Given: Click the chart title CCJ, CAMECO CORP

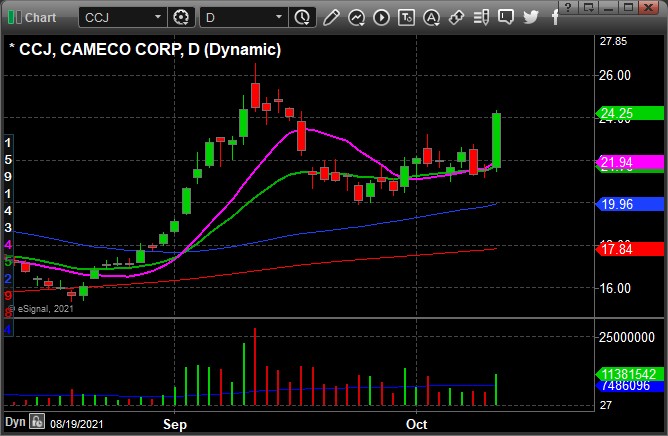Looking at the screenshot, I should (100, 49).
